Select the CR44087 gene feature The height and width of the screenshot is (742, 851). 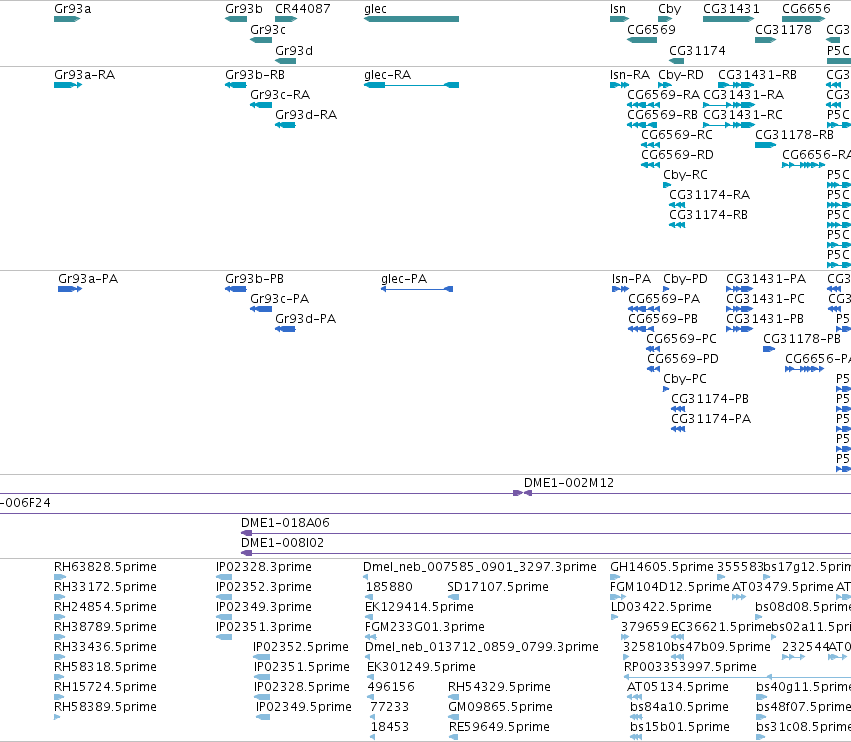pyautogui.click(x=286, y=19)
